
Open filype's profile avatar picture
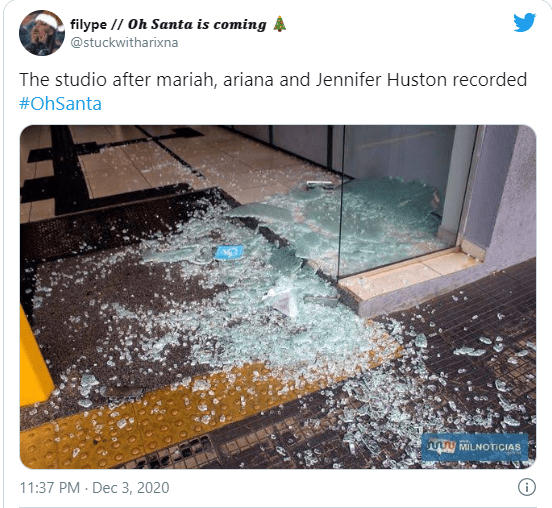pos(42,33)
